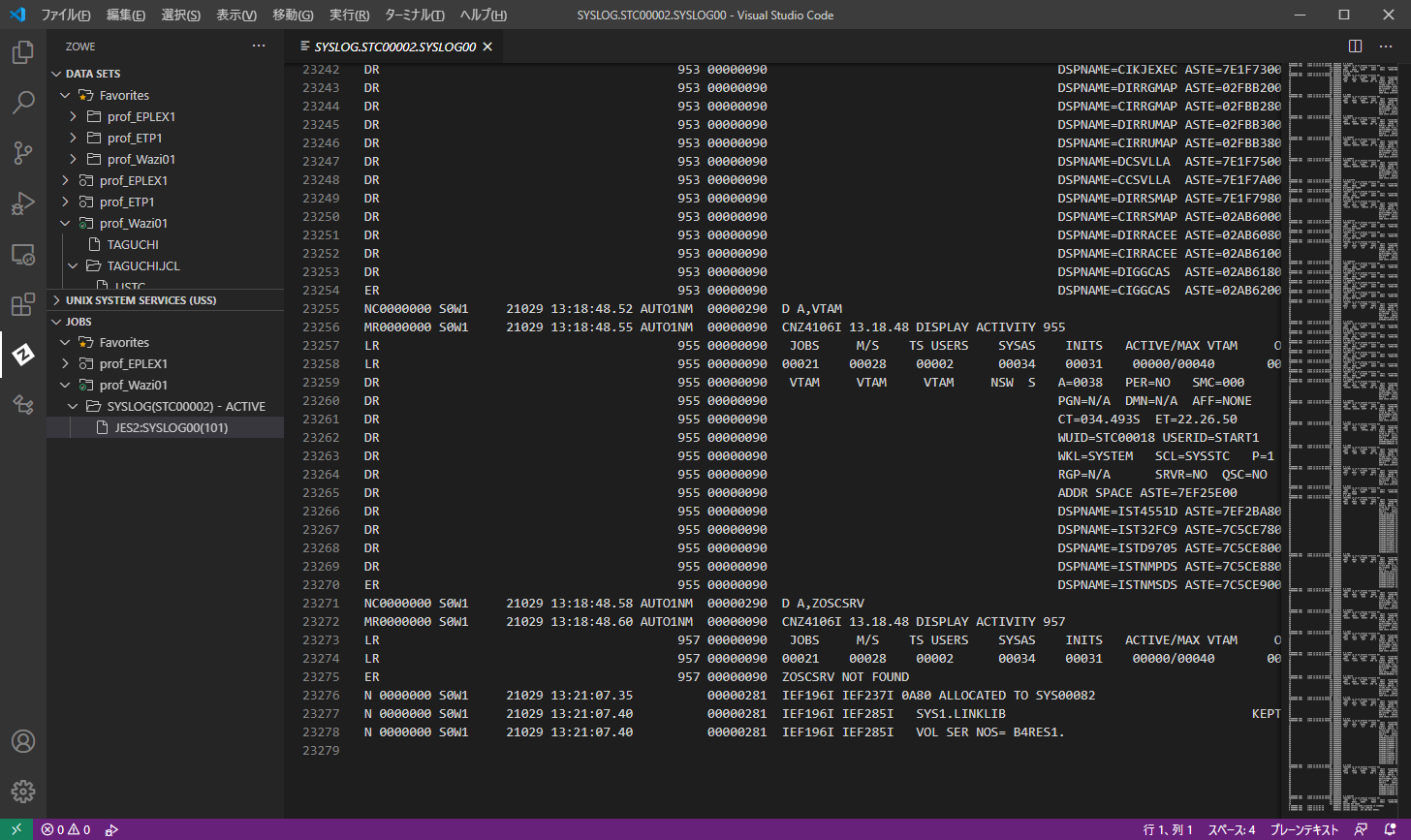
Task: Collapse the JOBS section
Action: pos(57,322)
